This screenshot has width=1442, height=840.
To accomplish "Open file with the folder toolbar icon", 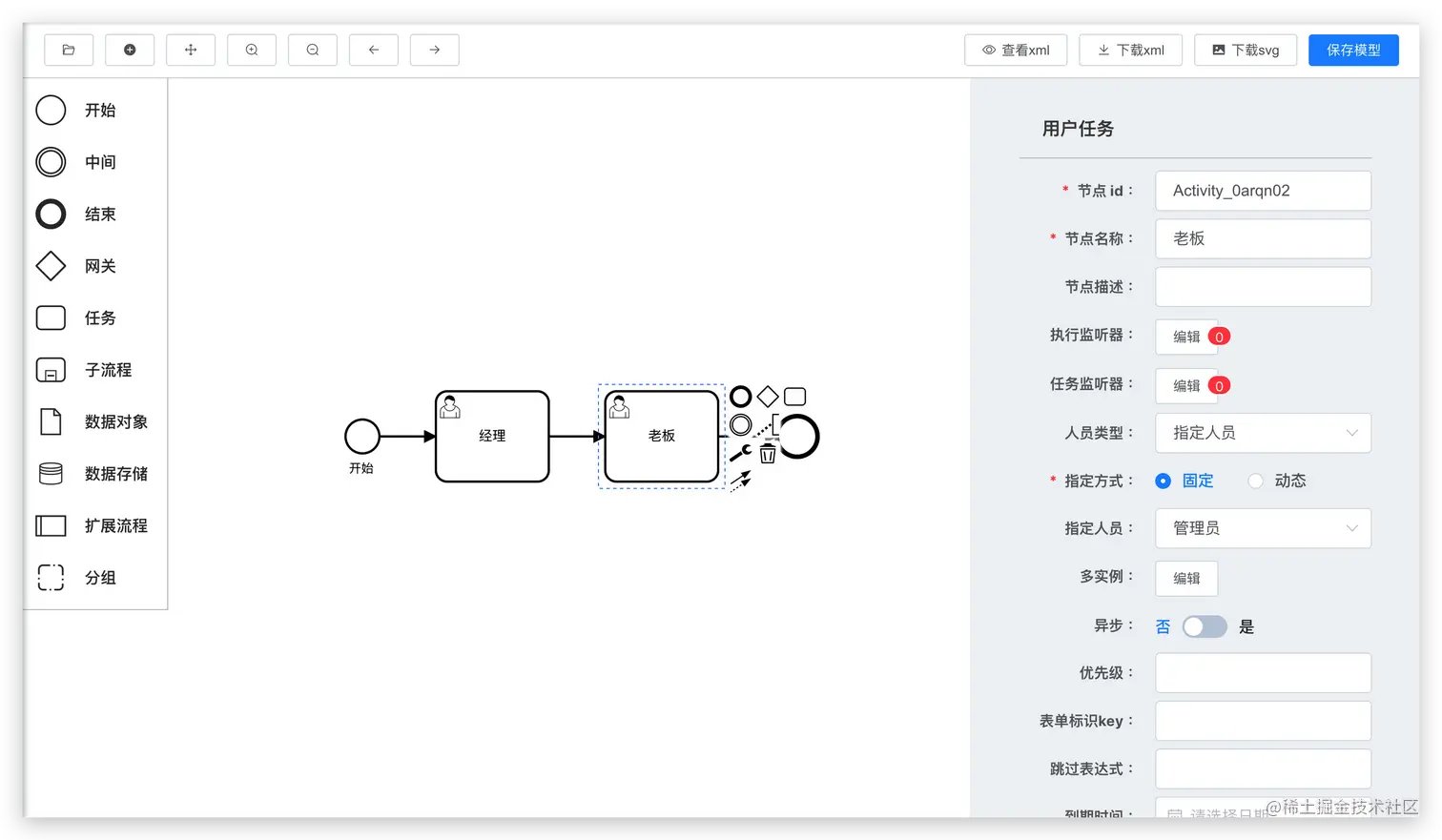I will [x=69, y=50].
